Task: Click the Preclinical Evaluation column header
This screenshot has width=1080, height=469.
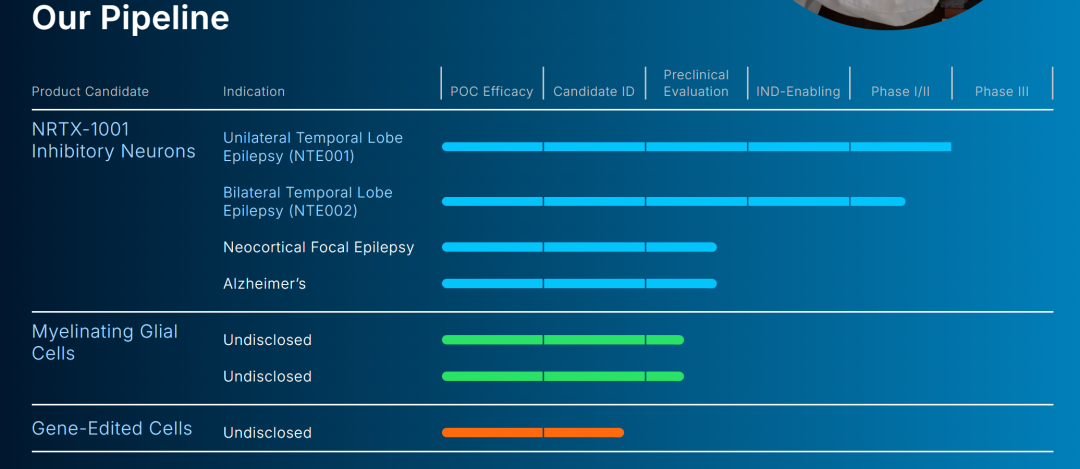Action: (696, 83)
